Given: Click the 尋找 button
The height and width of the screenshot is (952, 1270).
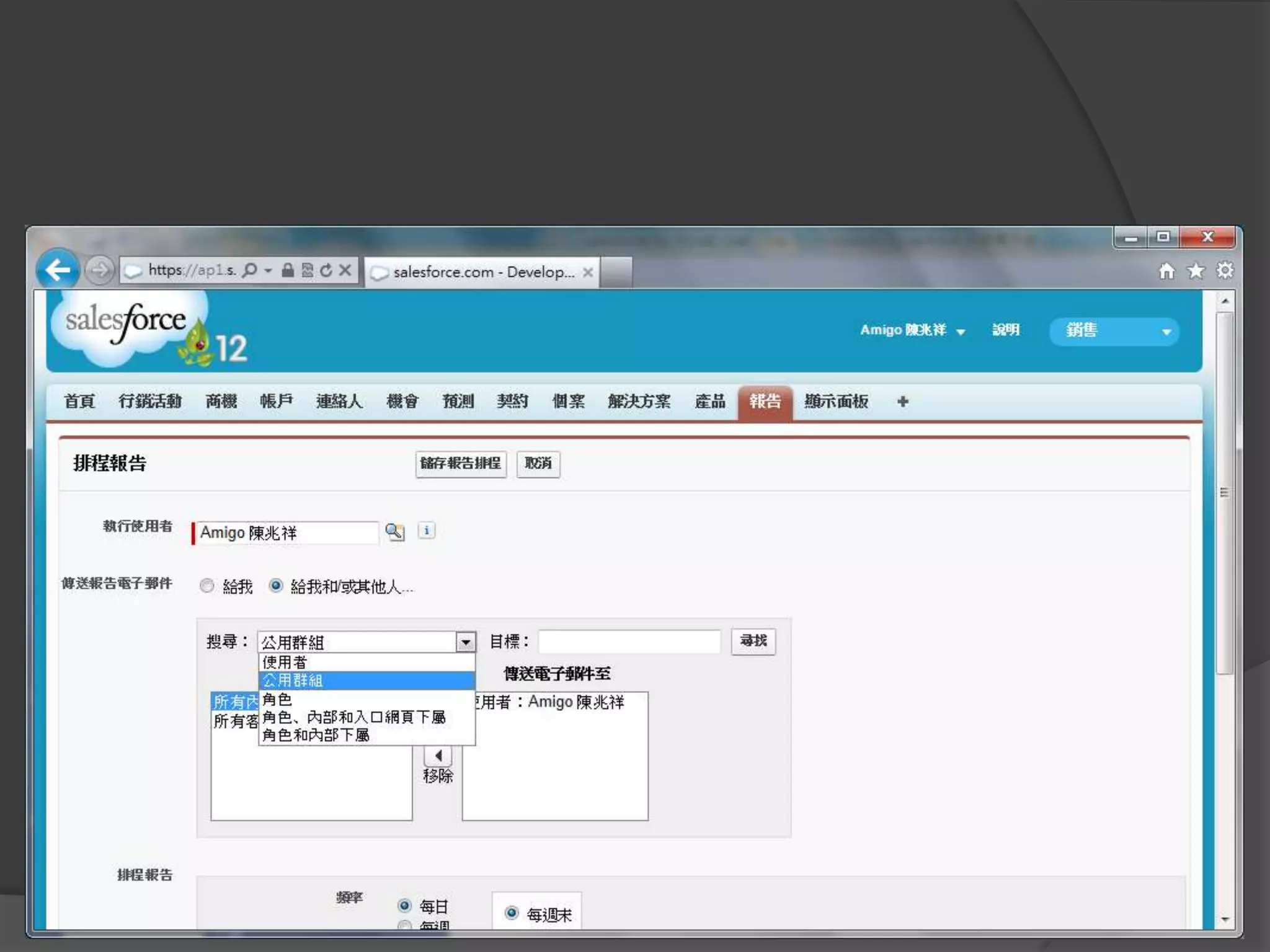Looking at the screenshot, I should pyautogui.click(x=753, y=641).
